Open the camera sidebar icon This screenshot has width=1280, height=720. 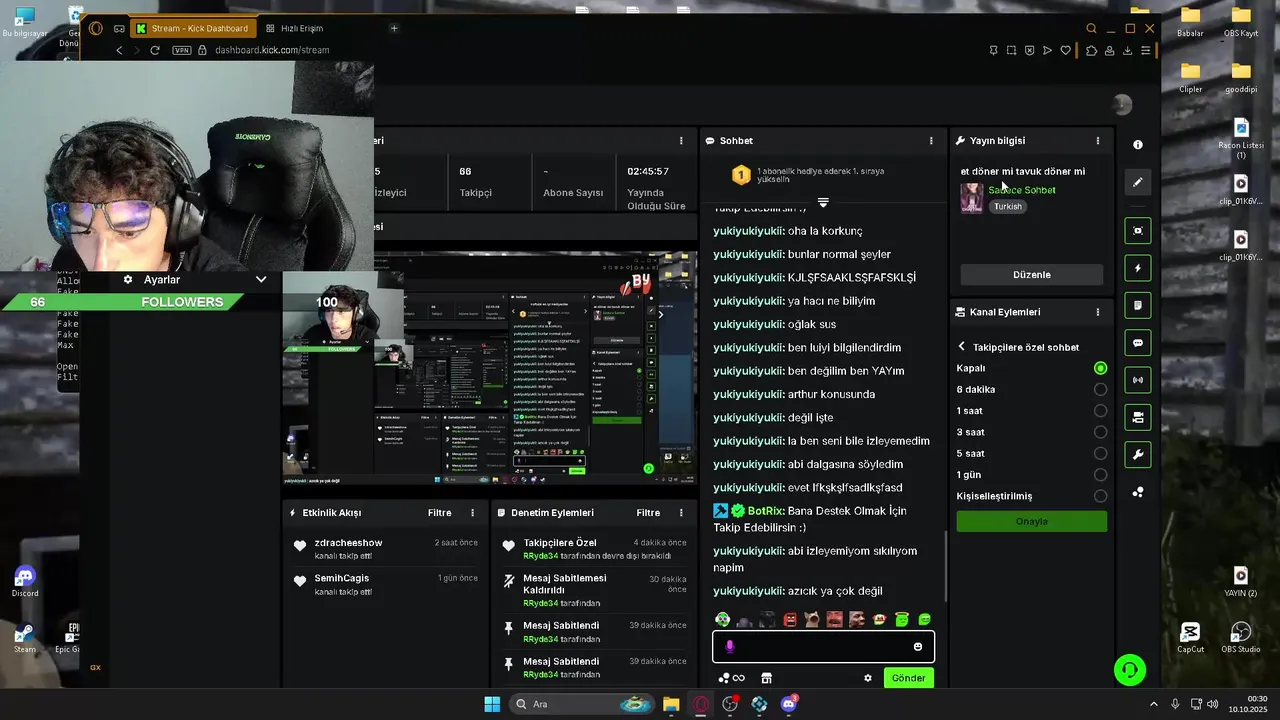[x=1138, y=417]
